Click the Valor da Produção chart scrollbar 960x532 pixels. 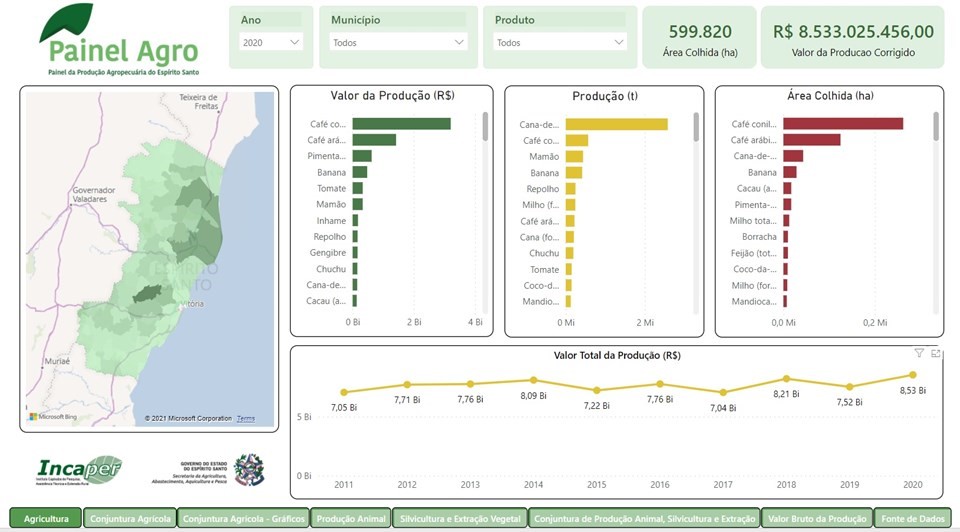coord(485,126)
